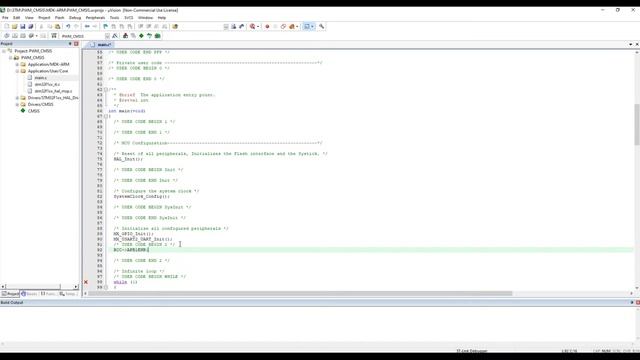Click the Download to flash (LOAD) icon

coord(53,36)
